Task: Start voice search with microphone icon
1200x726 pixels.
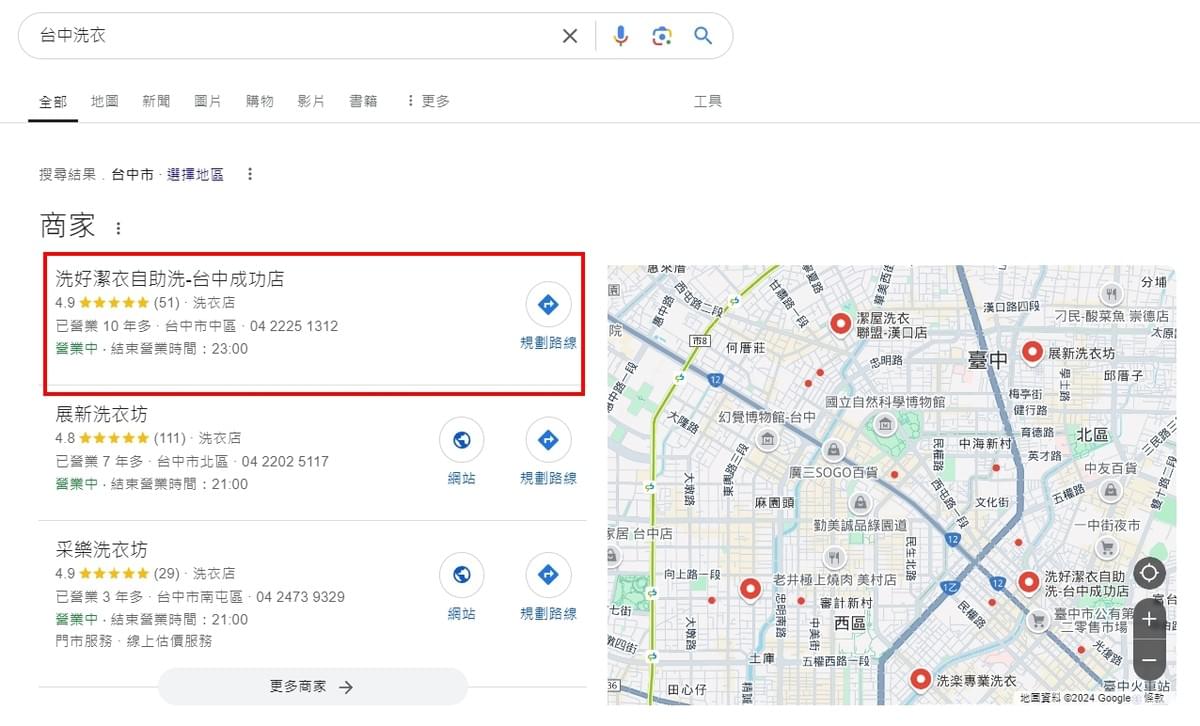Action: click(621, 36)
